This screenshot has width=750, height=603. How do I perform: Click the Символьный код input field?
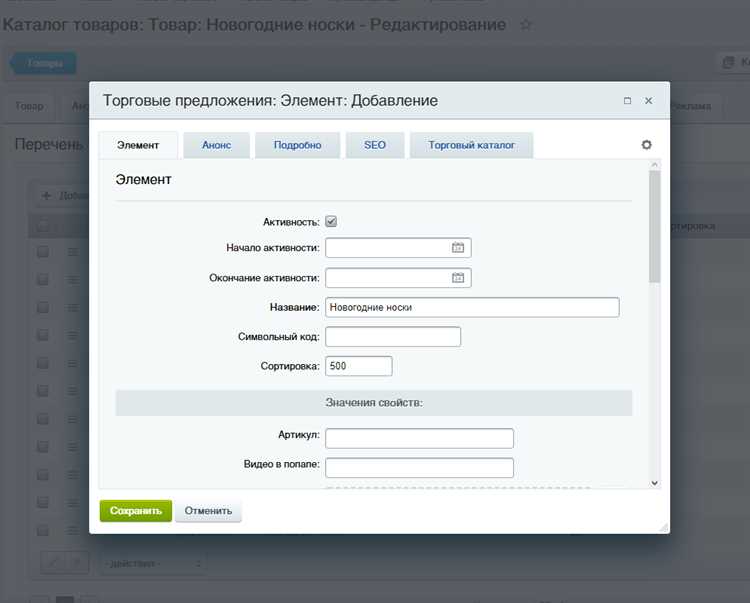pyautogui.click(x=393, y=337)
